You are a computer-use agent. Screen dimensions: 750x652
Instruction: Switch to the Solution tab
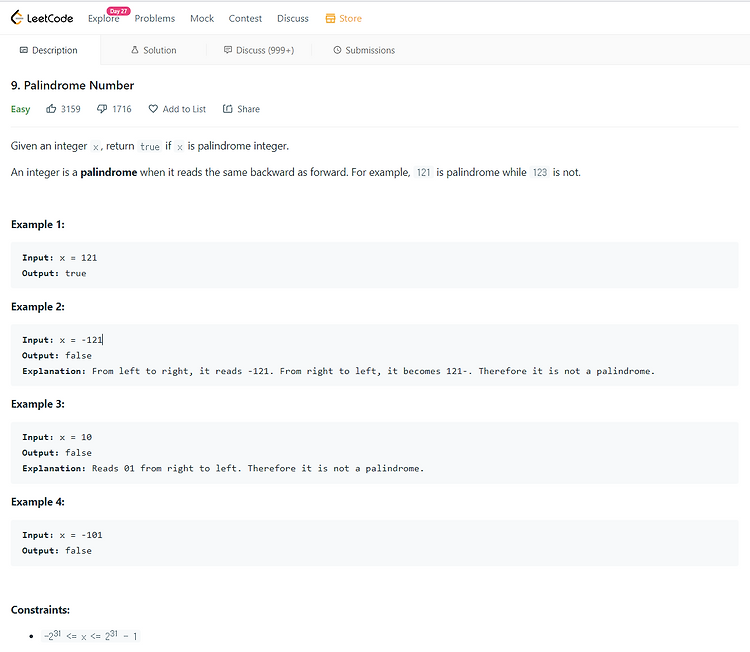[x=154, y=50]
